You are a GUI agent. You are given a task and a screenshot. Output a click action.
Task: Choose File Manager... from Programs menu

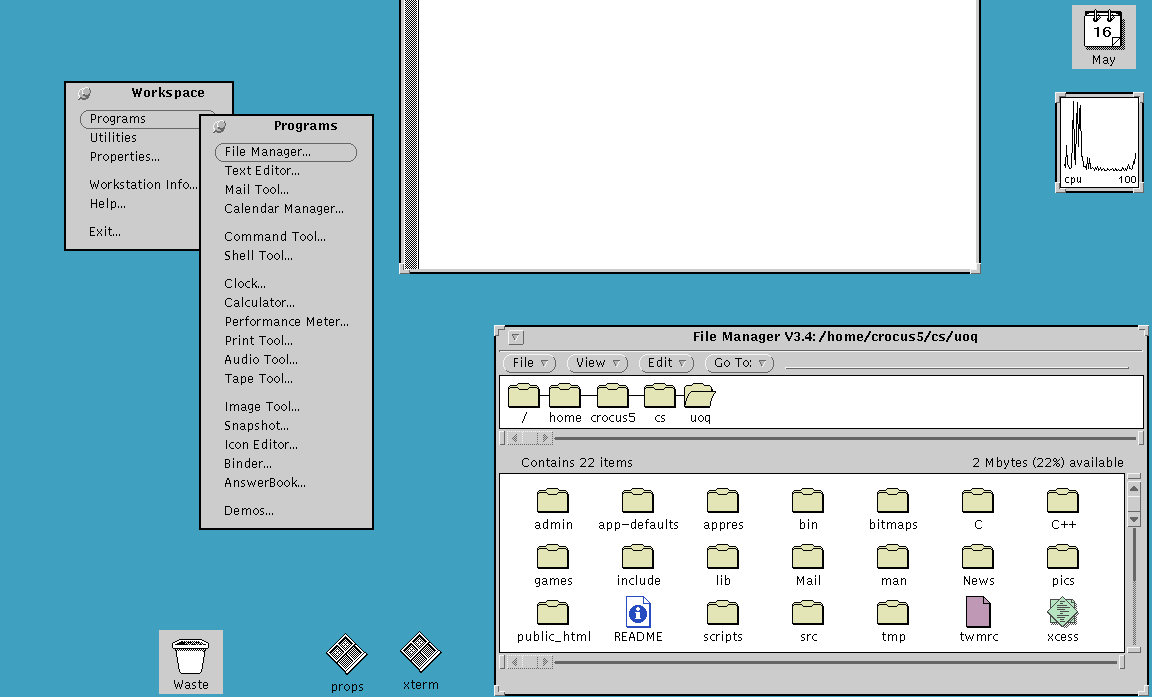[x=286, y=152]
